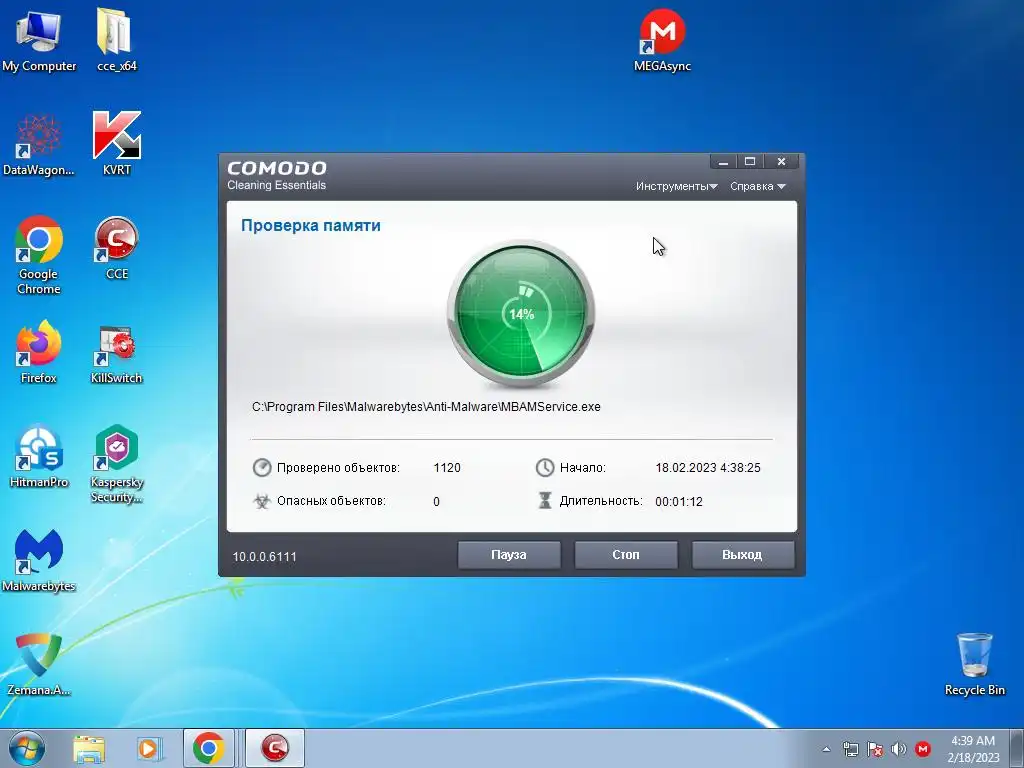Click the hourglass icon beside Длительность
The image size is (1024, 768).
545,501
